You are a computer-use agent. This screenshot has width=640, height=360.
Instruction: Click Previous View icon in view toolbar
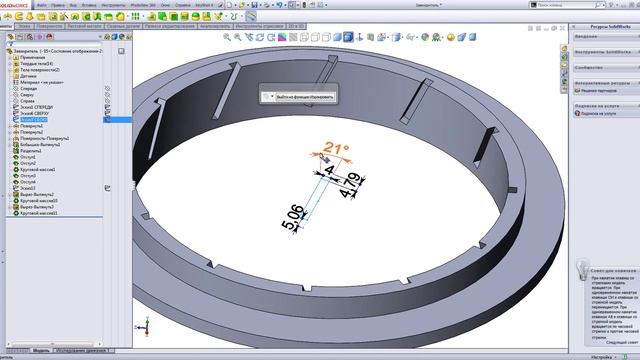(249, 37)
